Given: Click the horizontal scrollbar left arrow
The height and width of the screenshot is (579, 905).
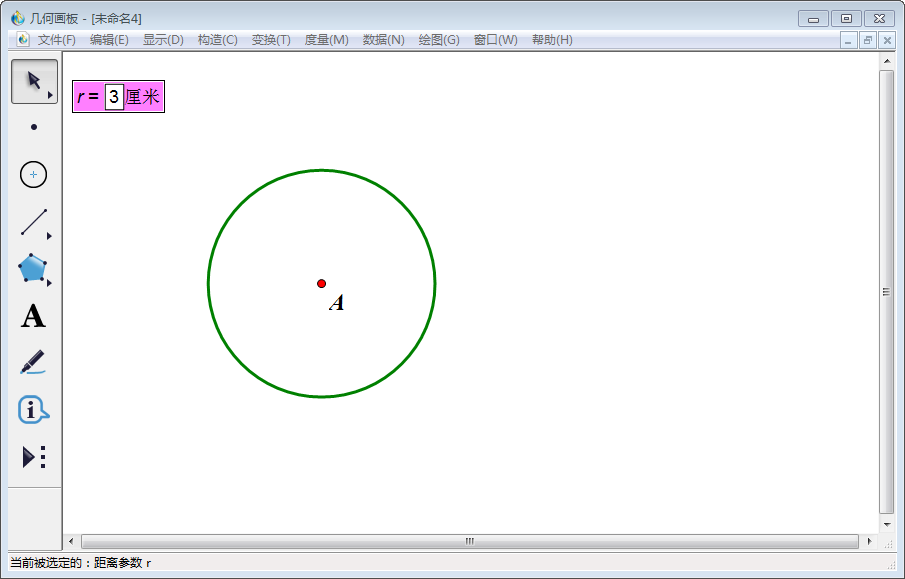Looking at the screenshot, I should click(x=71, y=541).
